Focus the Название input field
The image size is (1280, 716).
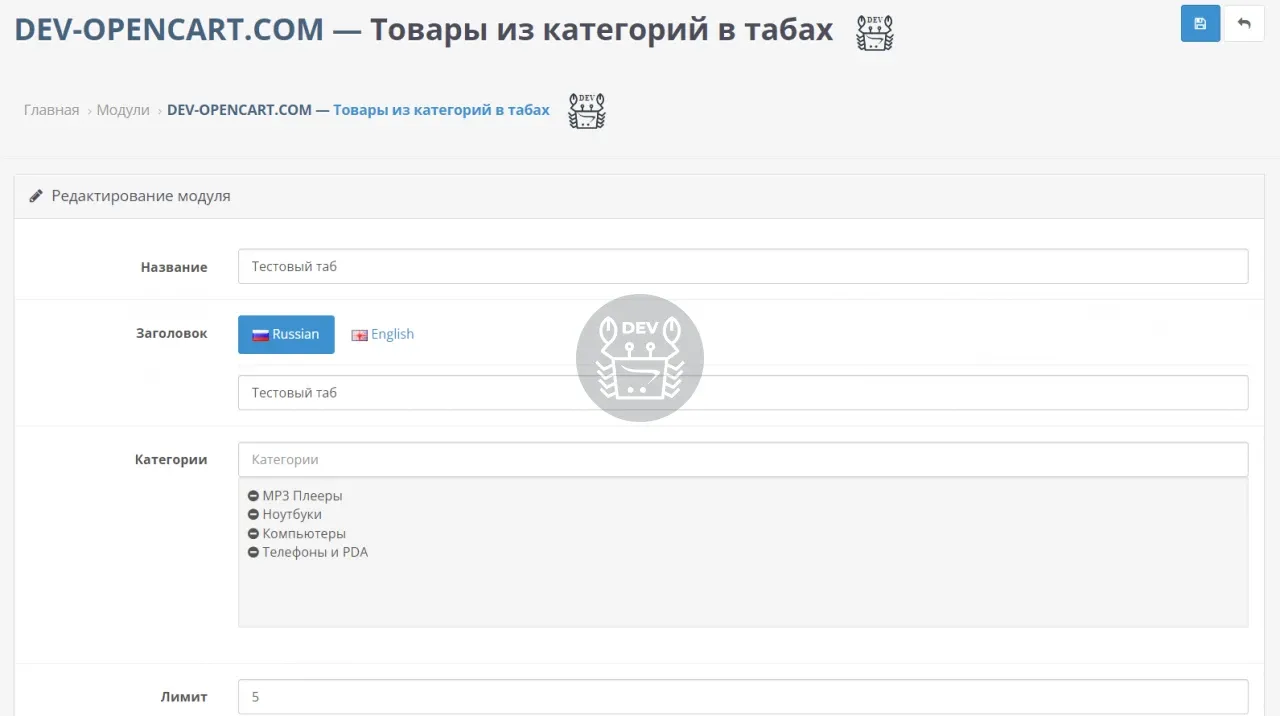pyautogui.click(x=743, y=267)
